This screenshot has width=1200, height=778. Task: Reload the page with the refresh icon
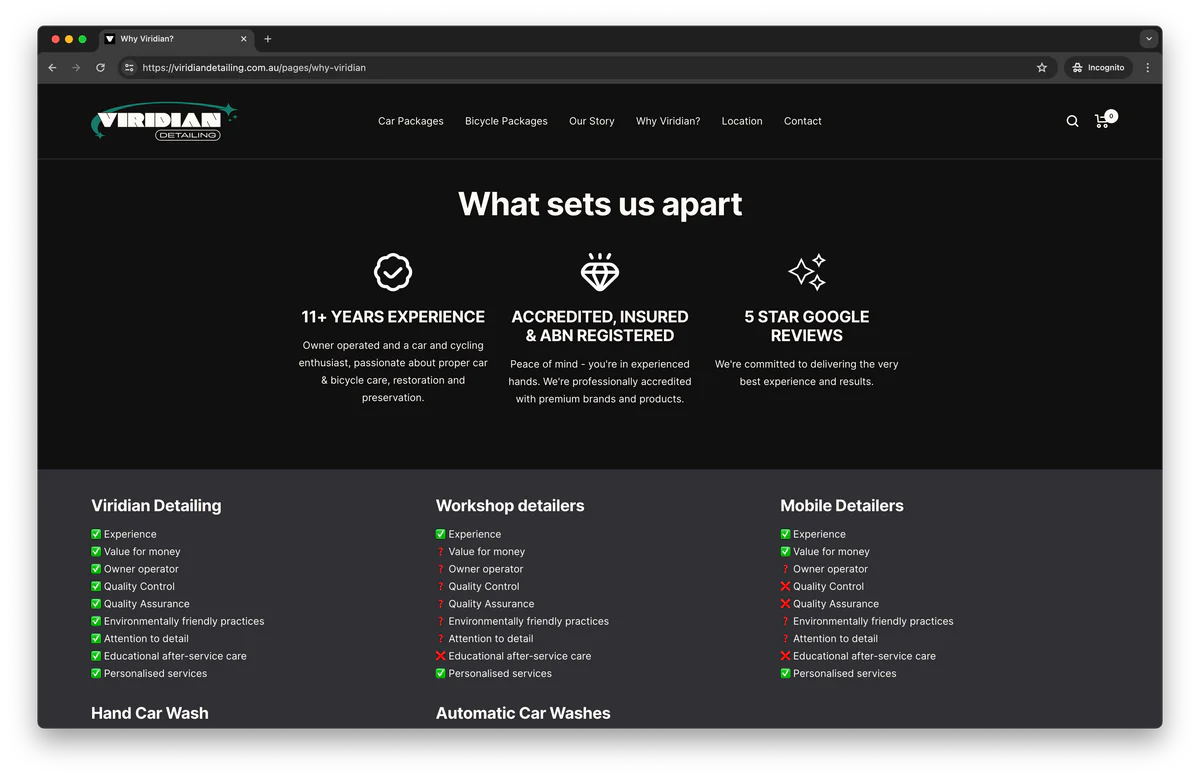point(100,68)
